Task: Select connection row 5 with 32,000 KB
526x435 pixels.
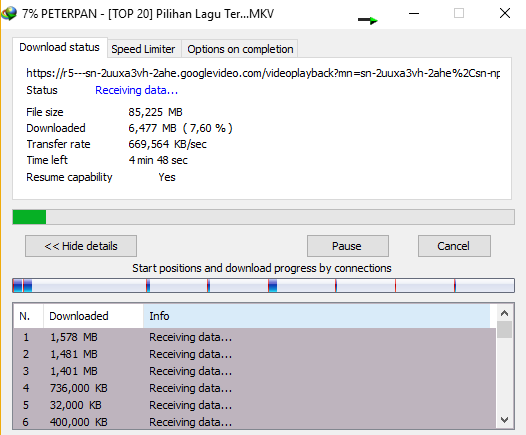Action: point(255,405)
